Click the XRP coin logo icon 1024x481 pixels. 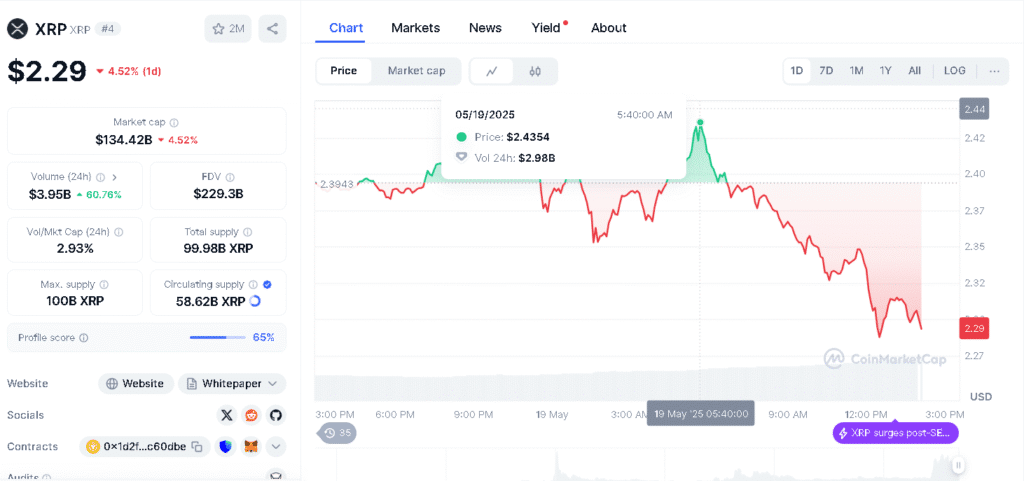pos(17,29)
